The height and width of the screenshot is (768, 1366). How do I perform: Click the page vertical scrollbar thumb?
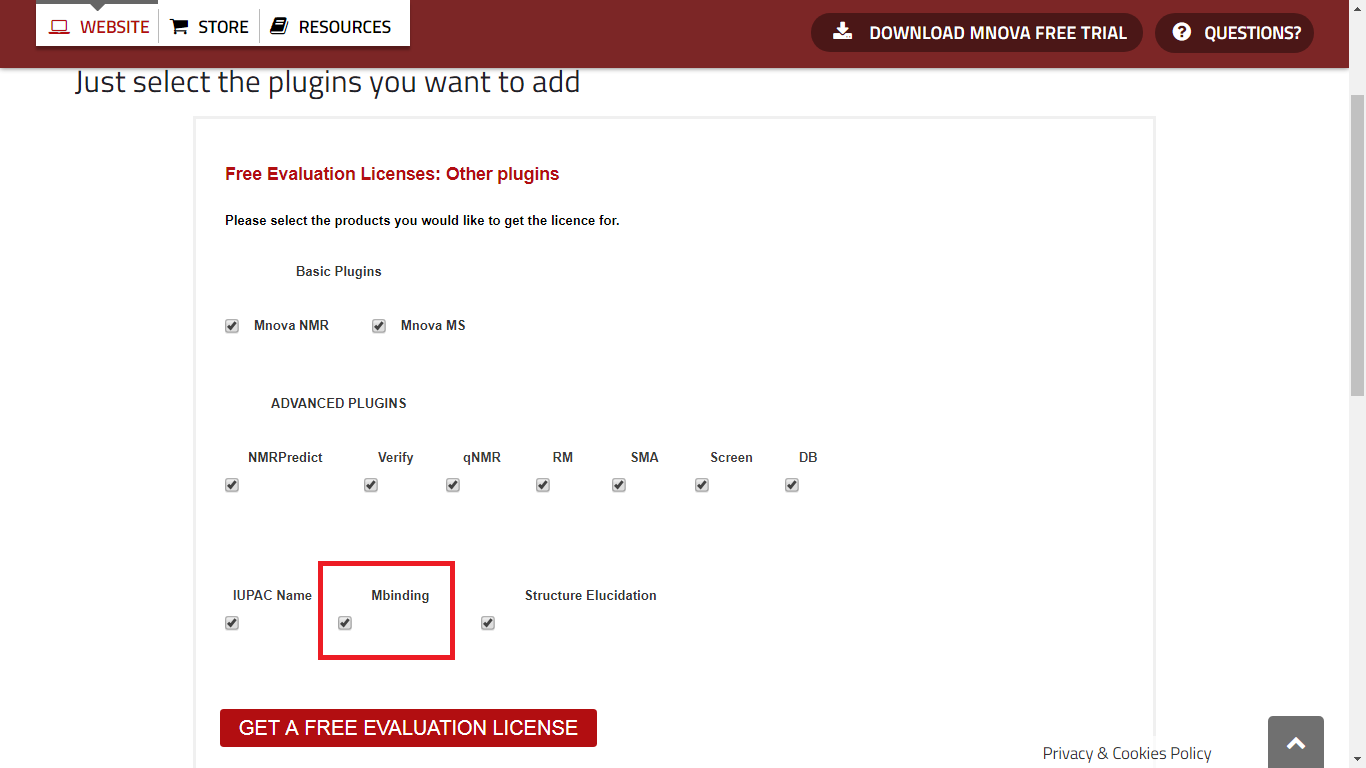[1357, 245]
